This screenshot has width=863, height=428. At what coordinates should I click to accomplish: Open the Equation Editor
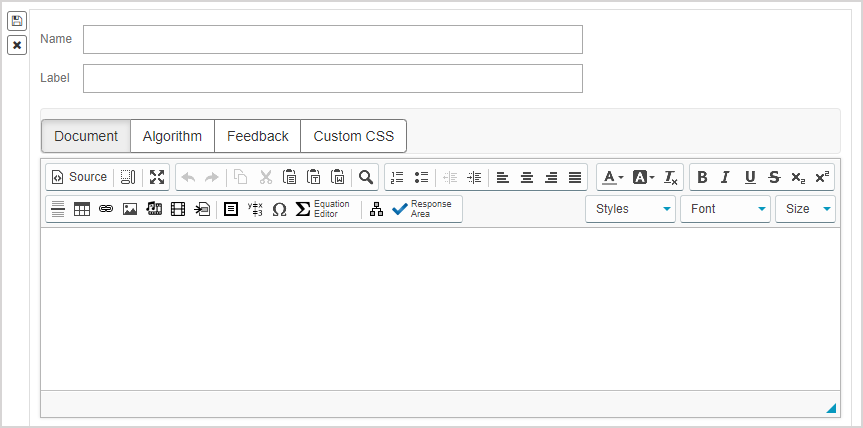[x=324, y=209]
